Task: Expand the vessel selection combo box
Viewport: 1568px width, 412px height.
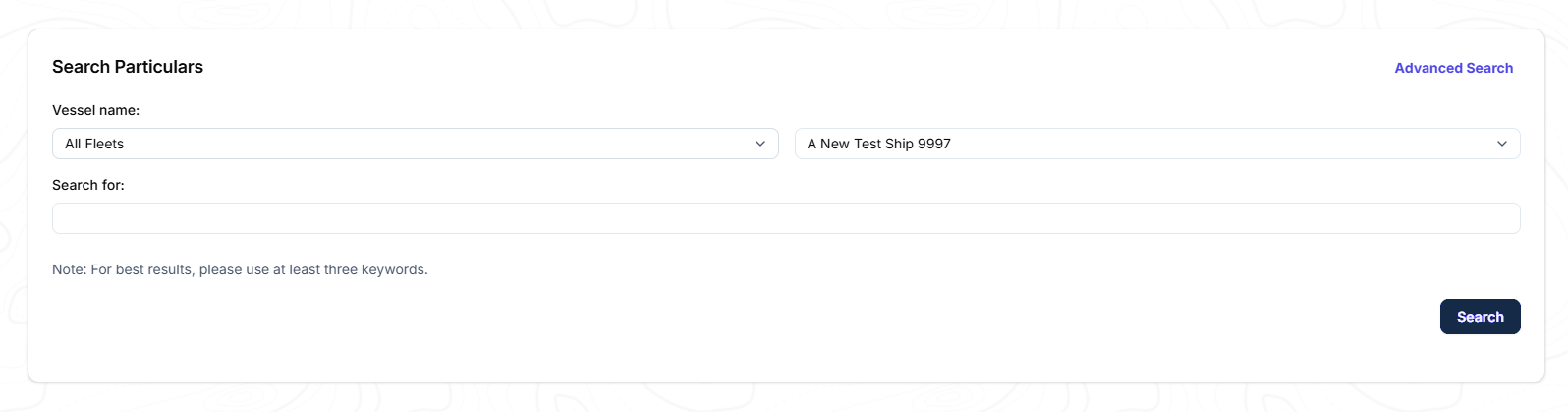Action: 1157,144
